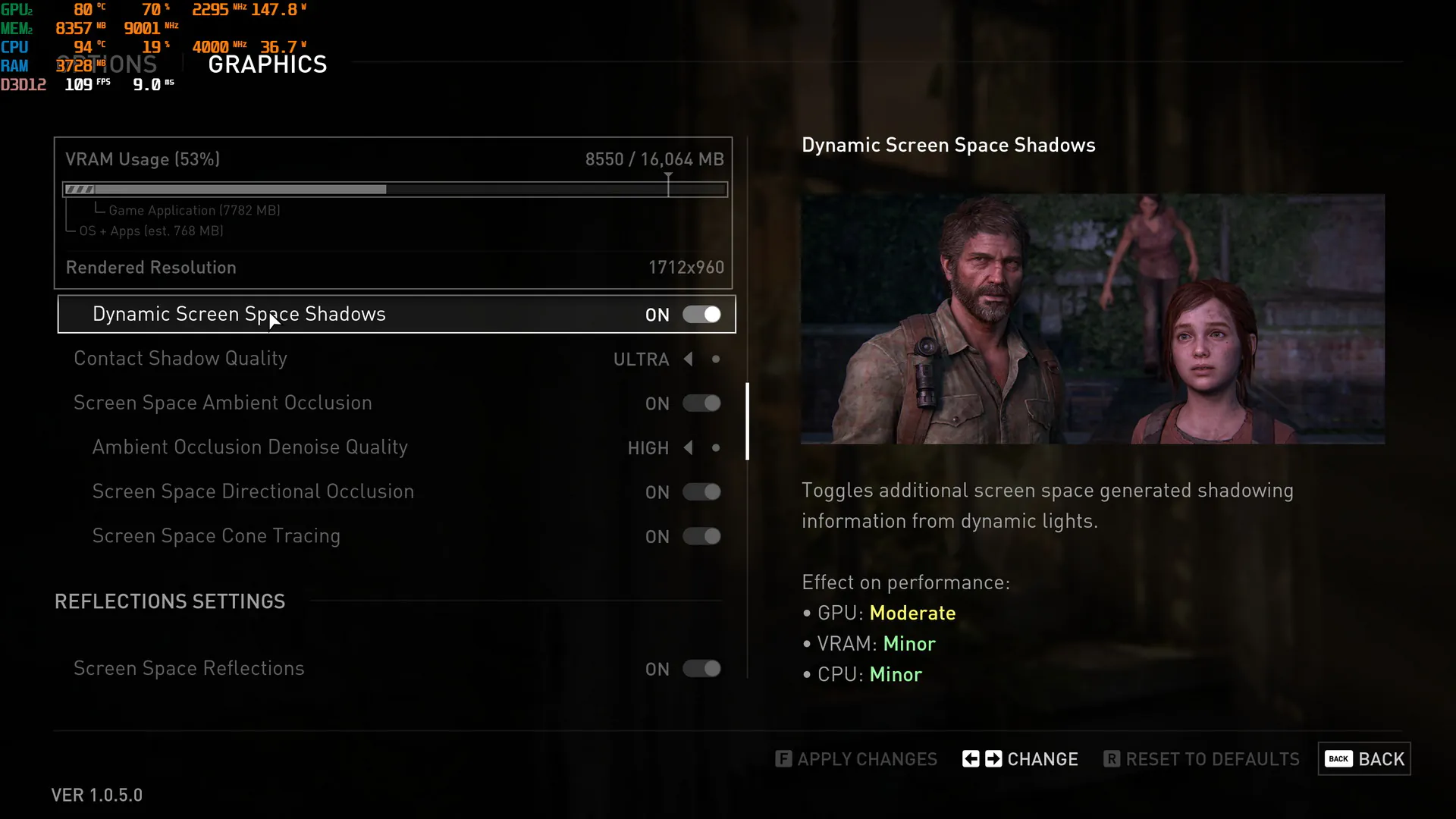Lower Ambient Occlusion Denoise Quality with left arrow

689,448
